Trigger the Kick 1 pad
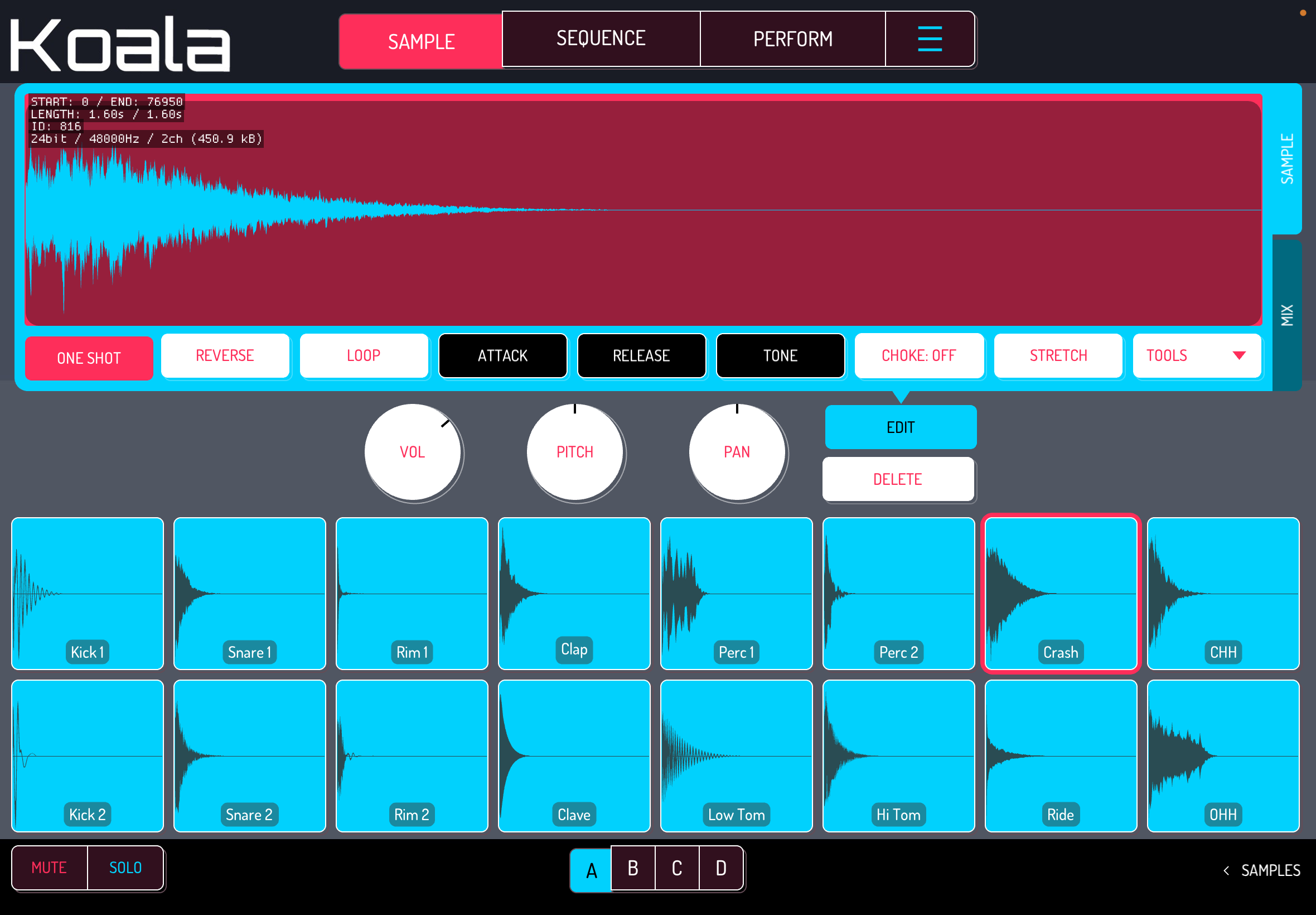Viewport: 1316px width, 915px height. click(x=88, y=594)
